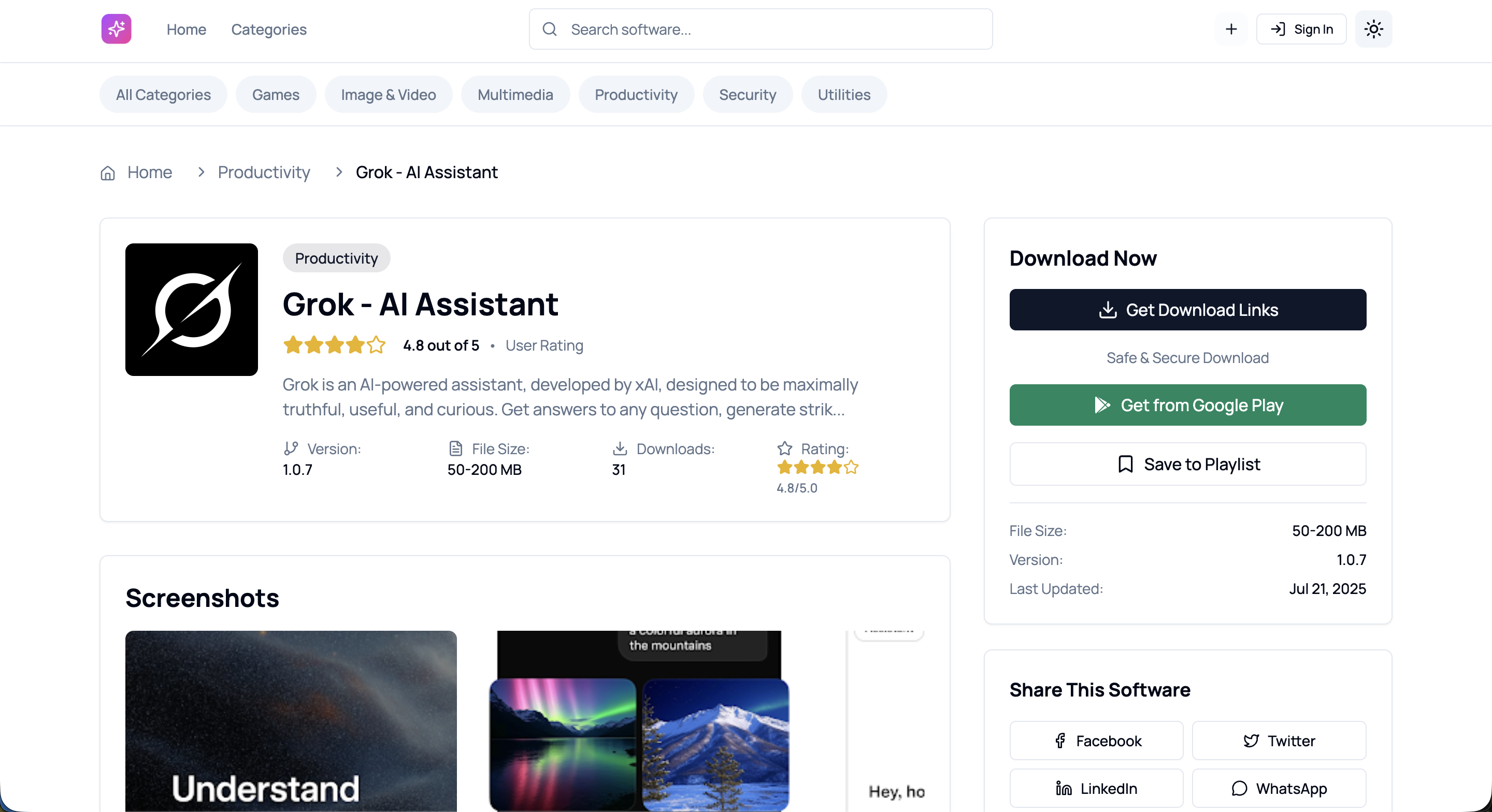Click the magnifier search icon
The height and width of the screenshot is (812, 1492).
[549, 29]
